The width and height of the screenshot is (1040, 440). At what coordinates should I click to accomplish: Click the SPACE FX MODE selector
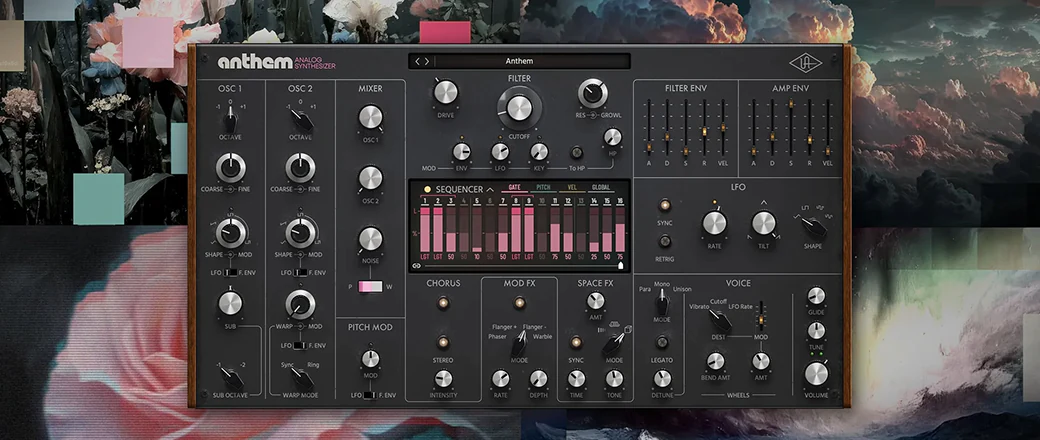[614, 342]
